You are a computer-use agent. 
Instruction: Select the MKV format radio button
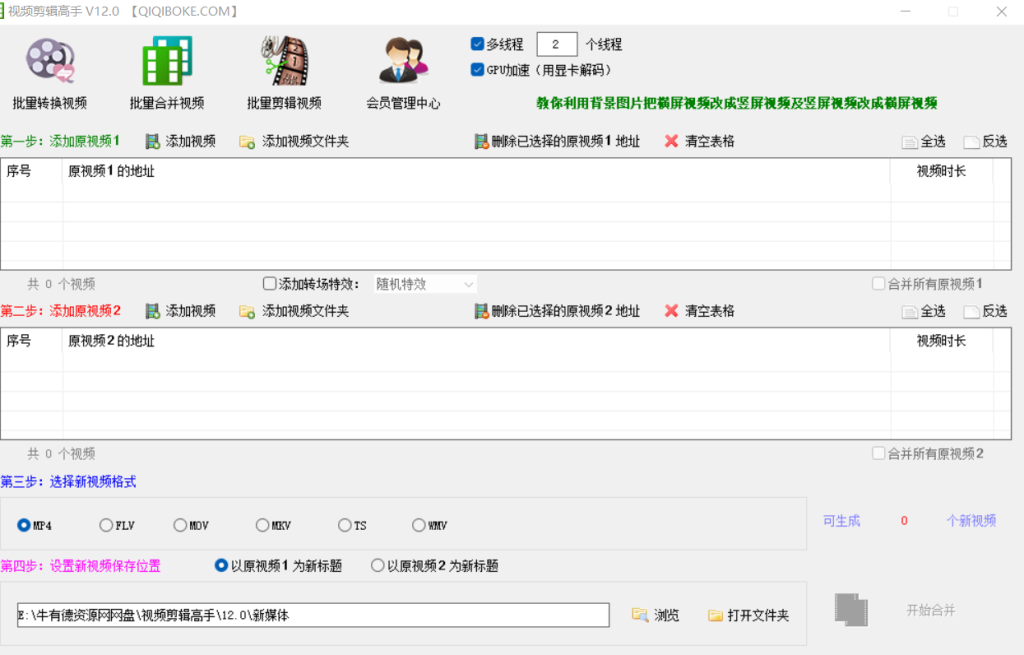coord(262,525)
